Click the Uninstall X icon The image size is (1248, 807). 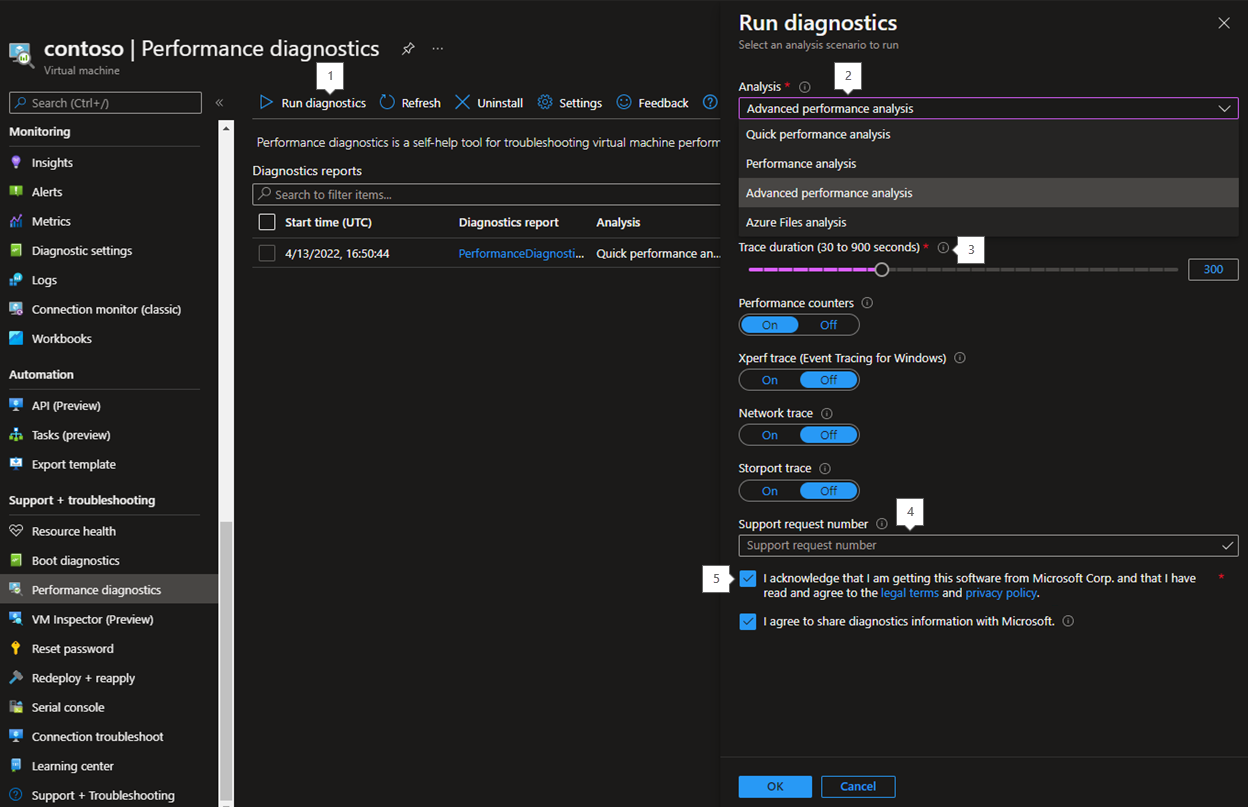click(x=462, y=103)
